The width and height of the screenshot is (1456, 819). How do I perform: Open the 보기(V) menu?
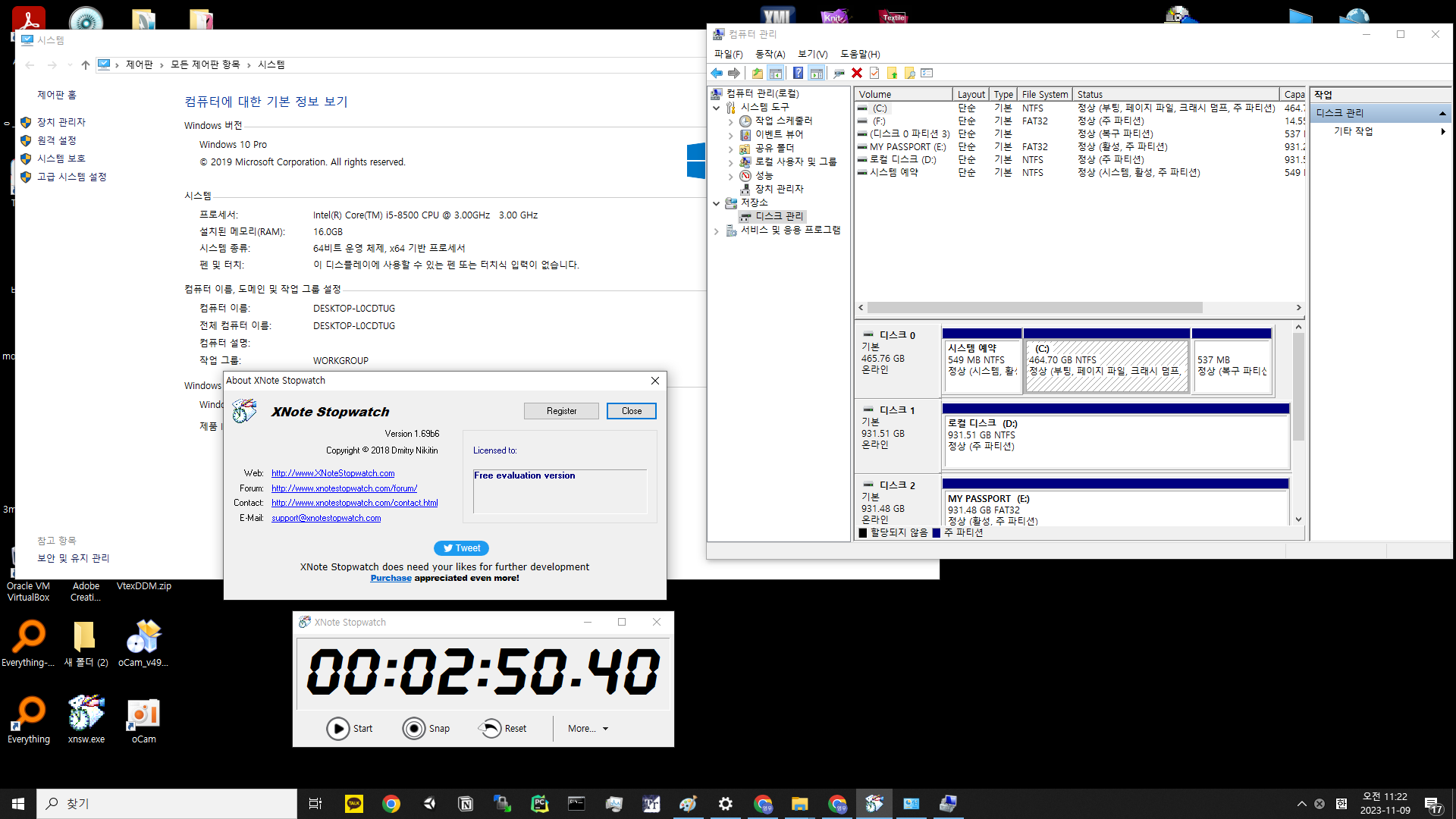click(812, 54)
